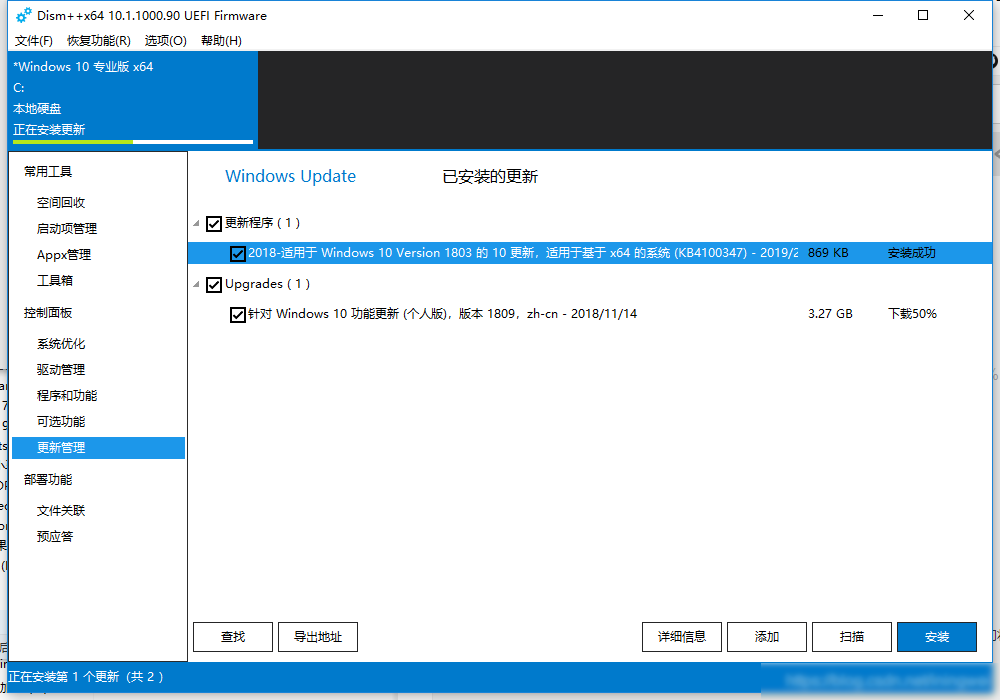Switch to the 已安装的更新 tab
The image size is (1000, 700).
pyautogui.click(x=490, y=177)
